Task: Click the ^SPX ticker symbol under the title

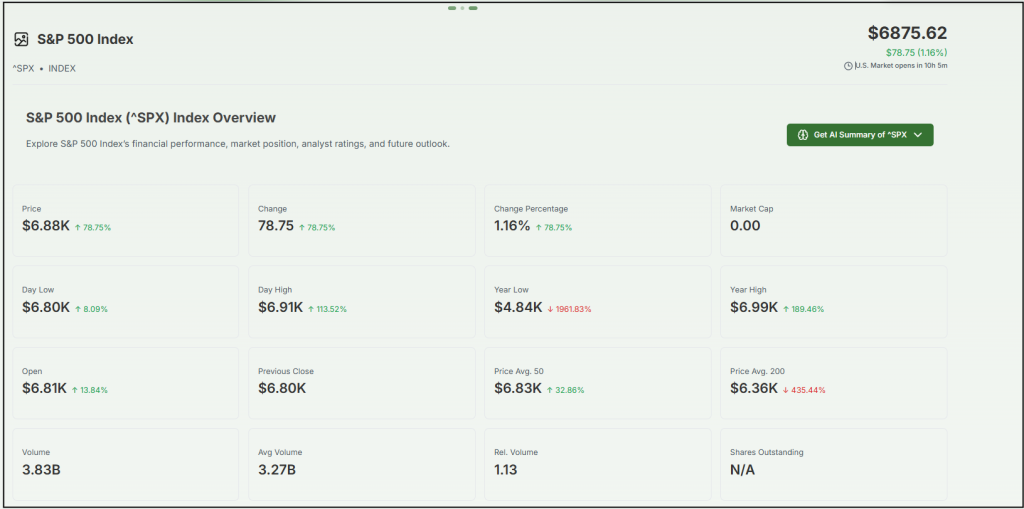Action: coord(23,68)
